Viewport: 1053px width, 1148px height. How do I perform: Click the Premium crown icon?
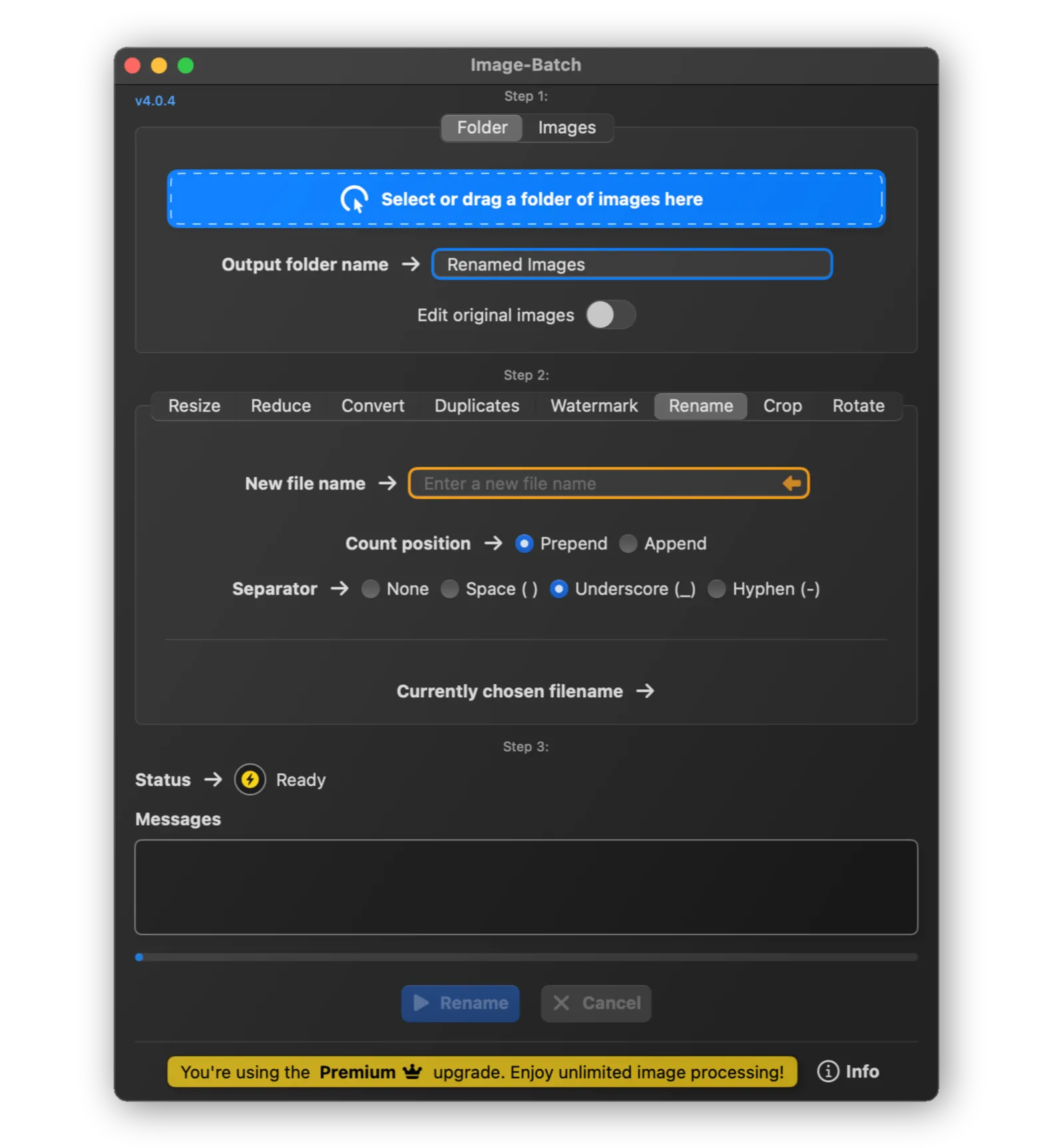pos(413,1071)
